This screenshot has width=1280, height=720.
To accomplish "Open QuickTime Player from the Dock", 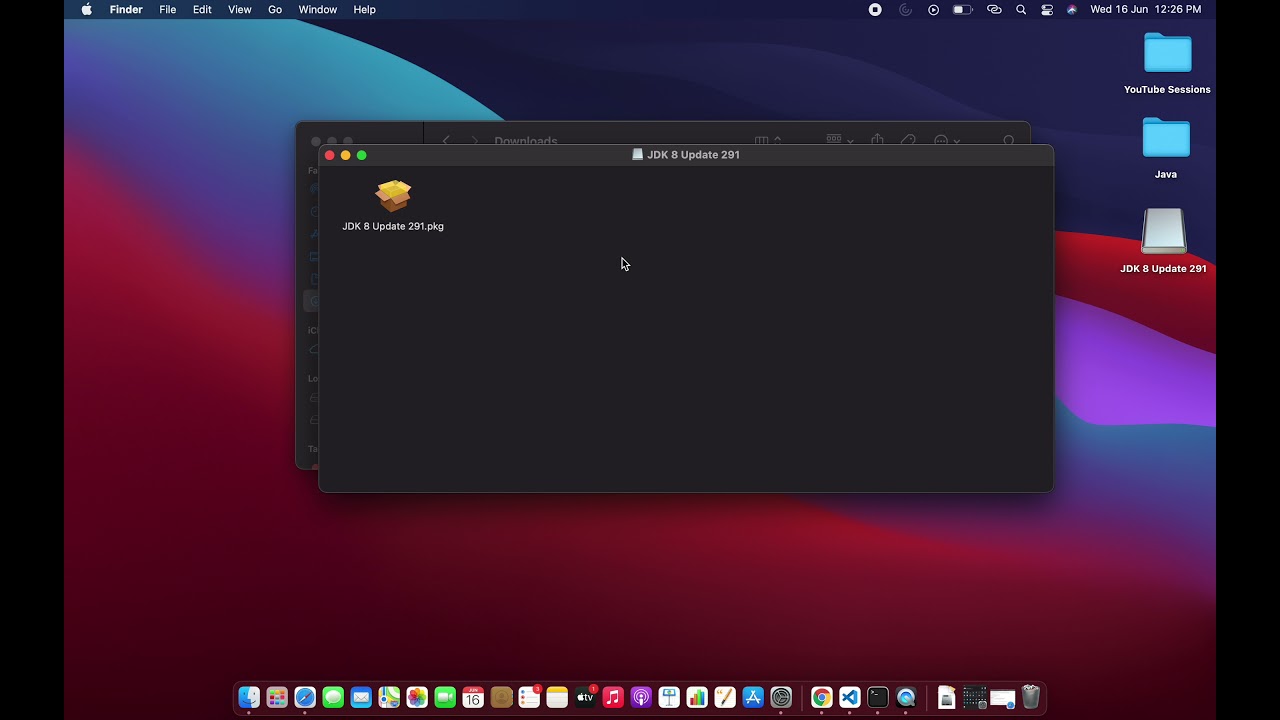I will tap(906, 697).
